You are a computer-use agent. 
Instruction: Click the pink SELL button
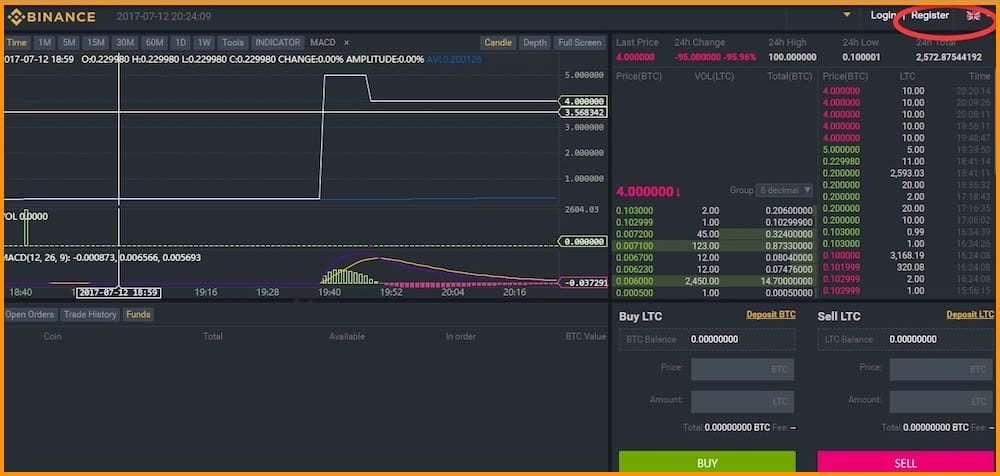[906, 462]
